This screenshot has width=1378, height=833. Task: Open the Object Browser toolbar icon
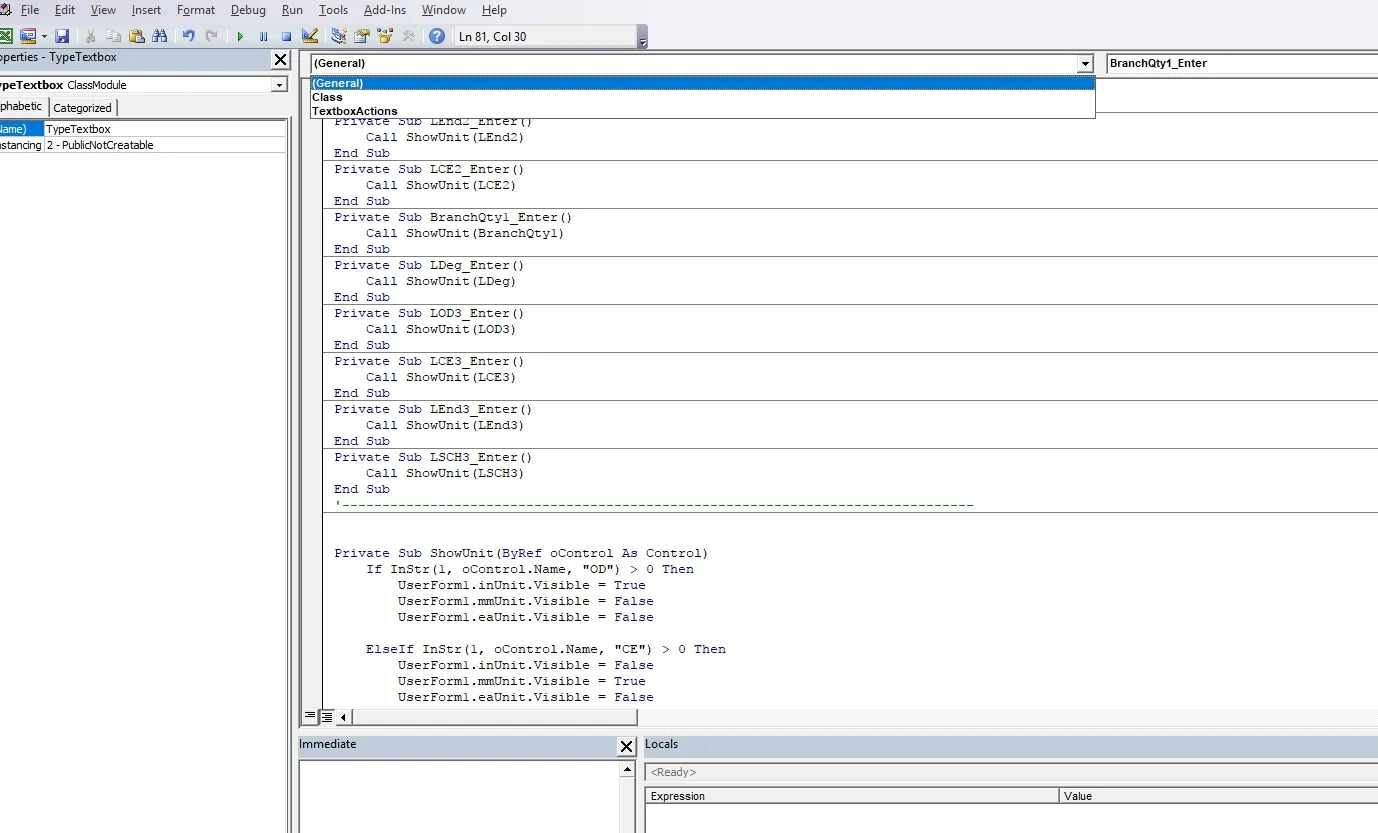pyautogui.click(x=385, y=36)
